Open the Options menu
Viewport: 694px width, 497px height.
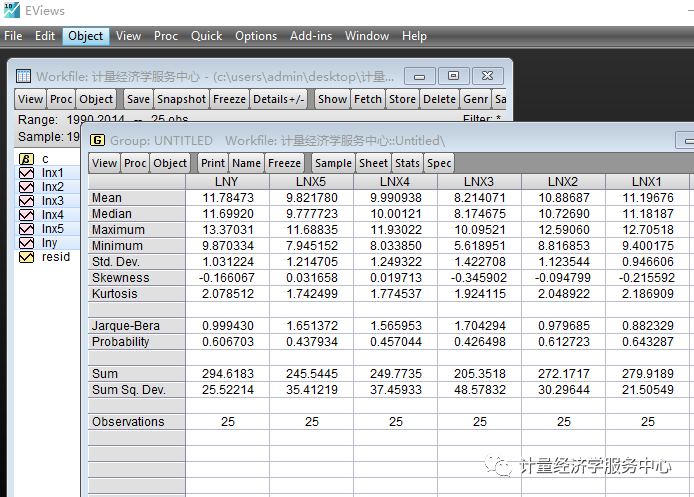point(256,36)
